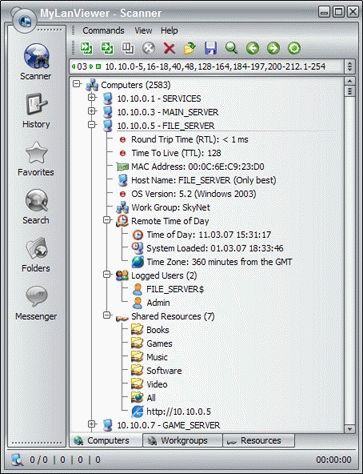The height and width of the screenshot is (474, 363).
Task: Select the FILE_SERVER$ logged user
Action: pyautogui.click(x=175, y=289)
